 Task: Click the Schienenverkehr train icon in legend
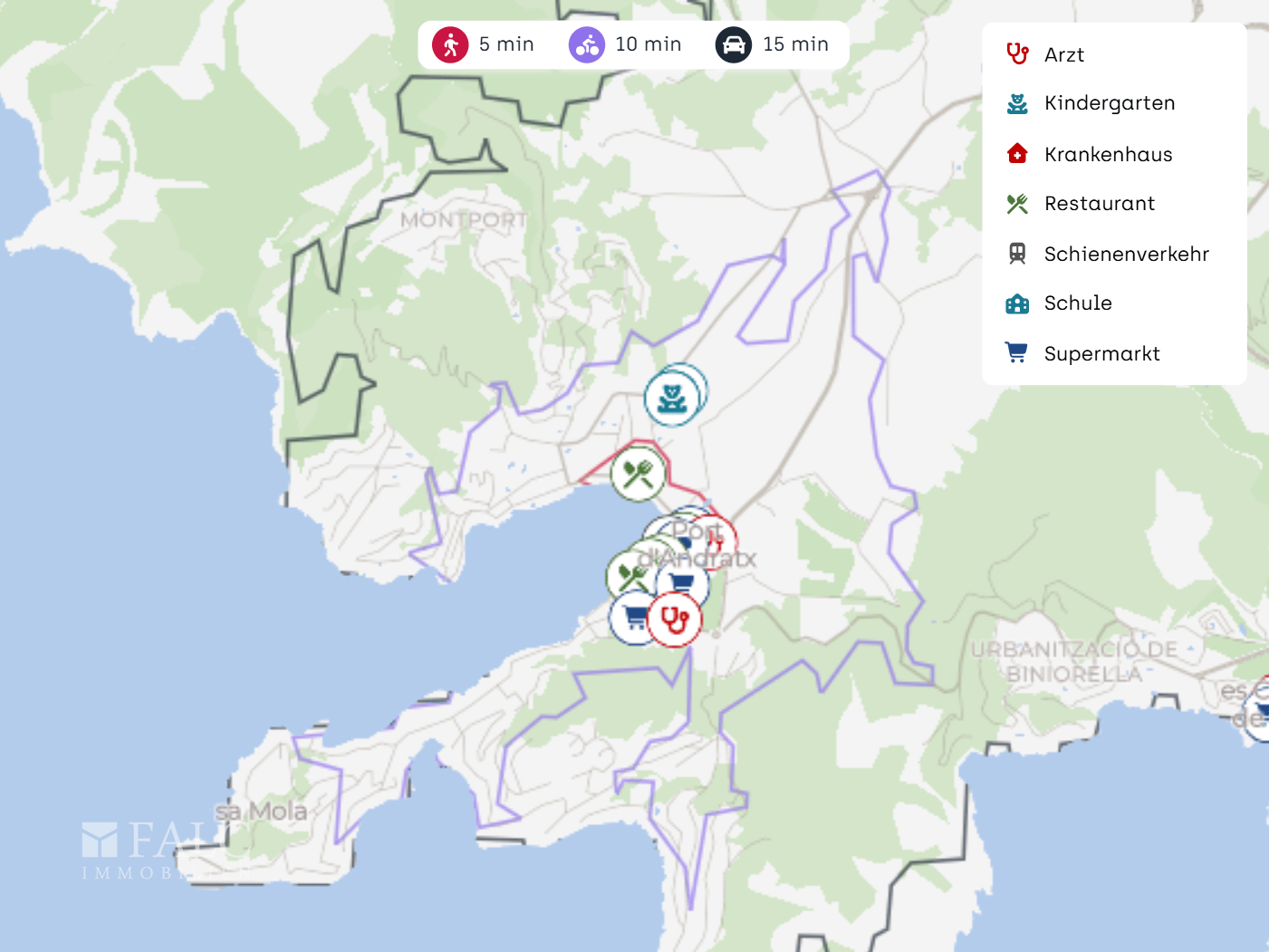tap(1017, 254)
